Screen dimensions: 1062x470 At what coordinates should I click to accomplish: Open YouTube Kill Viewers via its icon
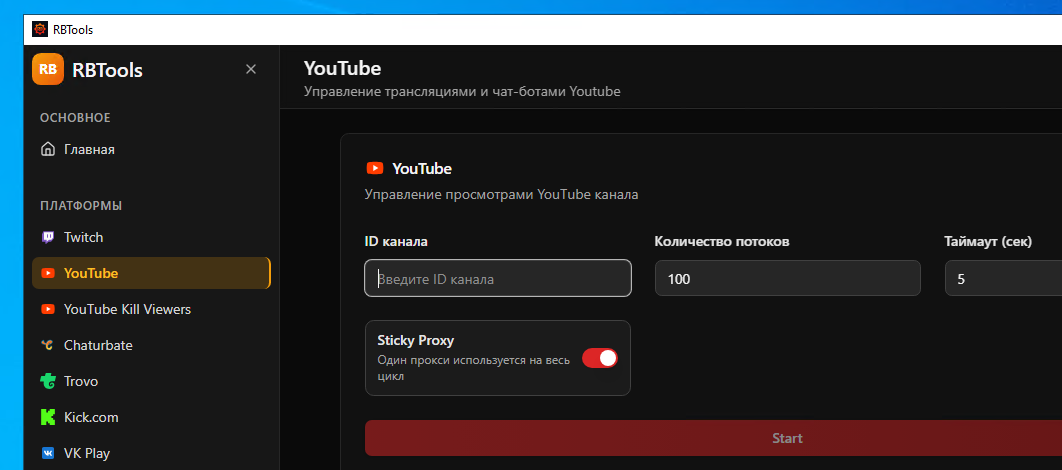[x=48, y=309]
